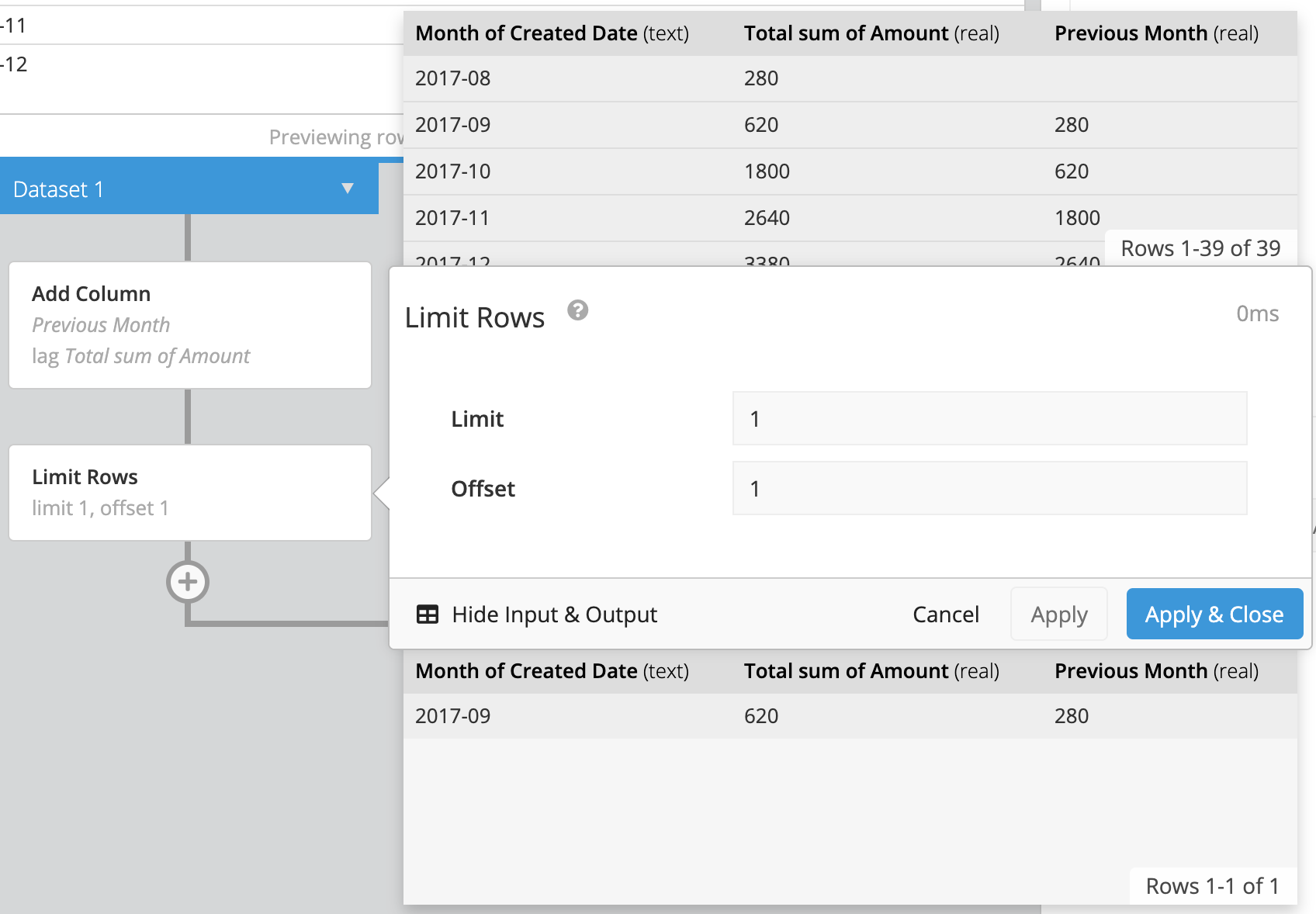Click 'lag Total sum of Amount' description

click(140, 356)
